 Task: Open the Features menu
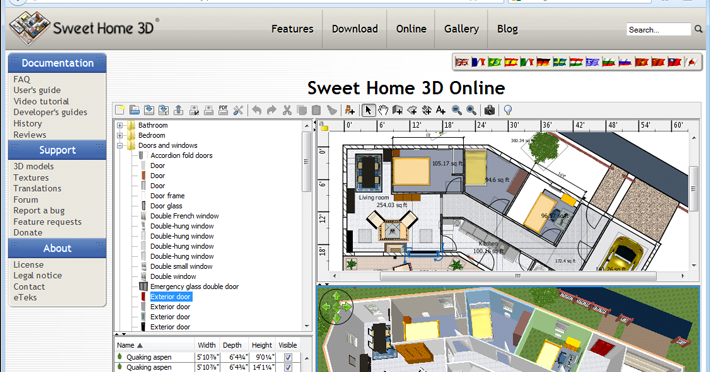[x=292, y=29]
